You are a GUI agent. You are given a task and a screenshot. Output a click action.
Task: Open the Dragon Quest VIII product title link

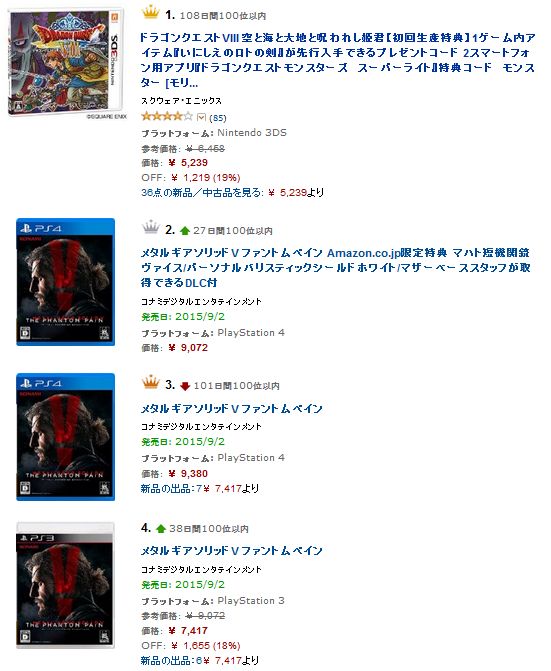338,60
